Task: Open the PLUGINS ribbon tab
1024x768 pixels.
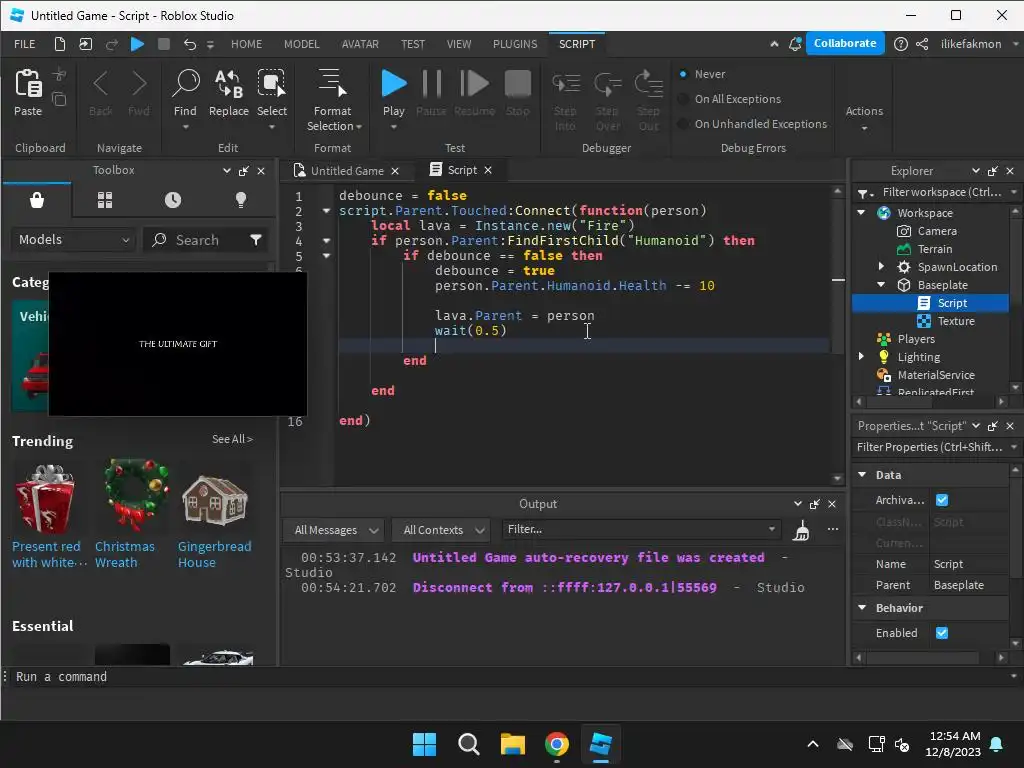Action: tap(515, 44)
